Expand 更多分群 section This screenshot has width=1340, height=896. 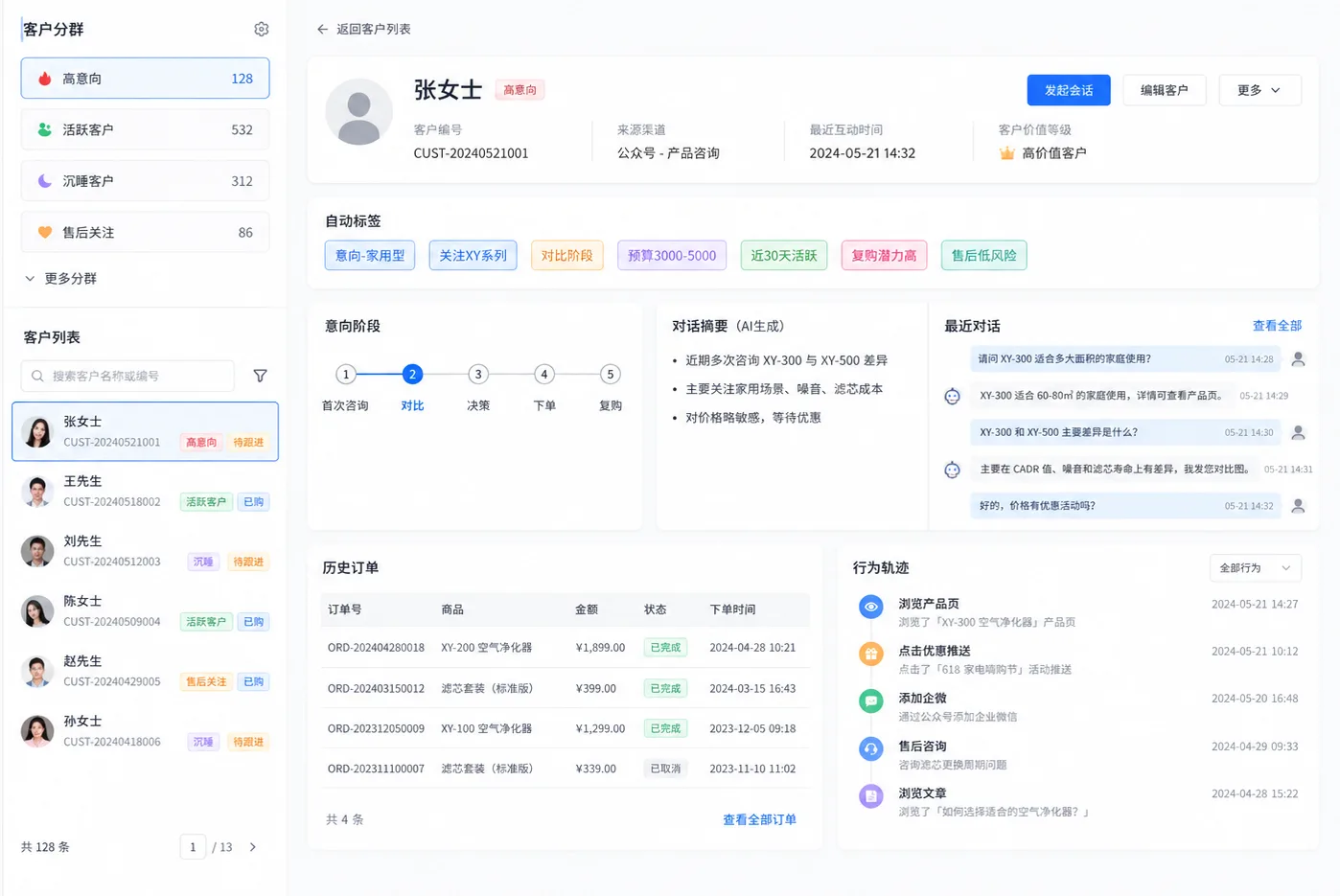point(60,278)
